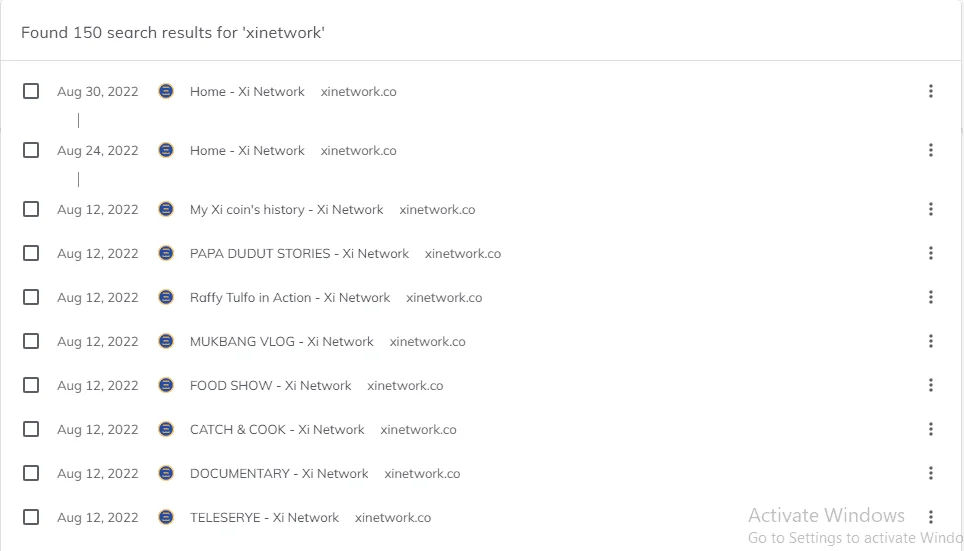Click the favicon beside My Xi coin's history
The height and width of the screenshot is (551, 964).
[166, 209]
